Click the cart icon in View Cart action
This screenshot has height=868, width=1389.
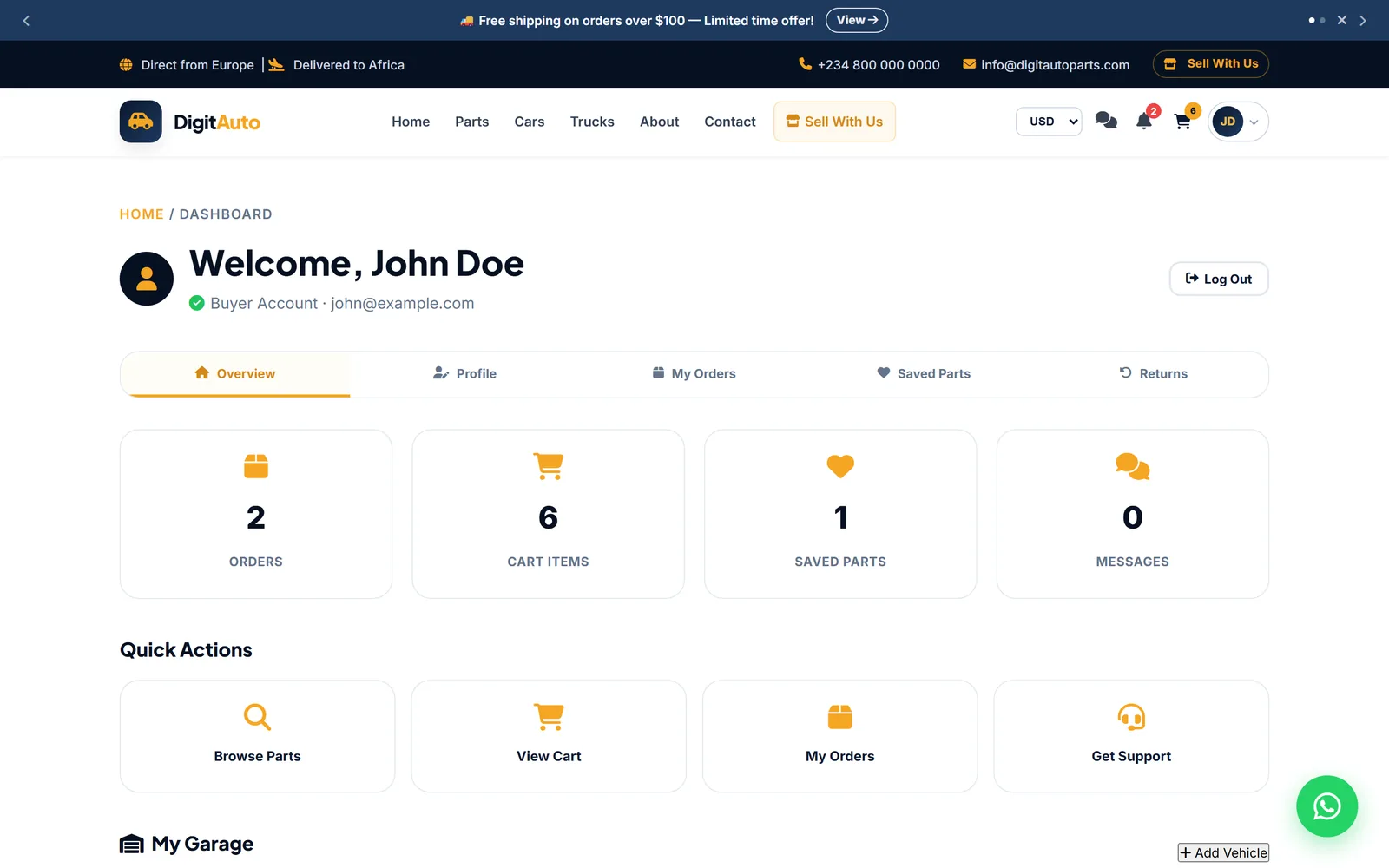click(x=549, y=717)
